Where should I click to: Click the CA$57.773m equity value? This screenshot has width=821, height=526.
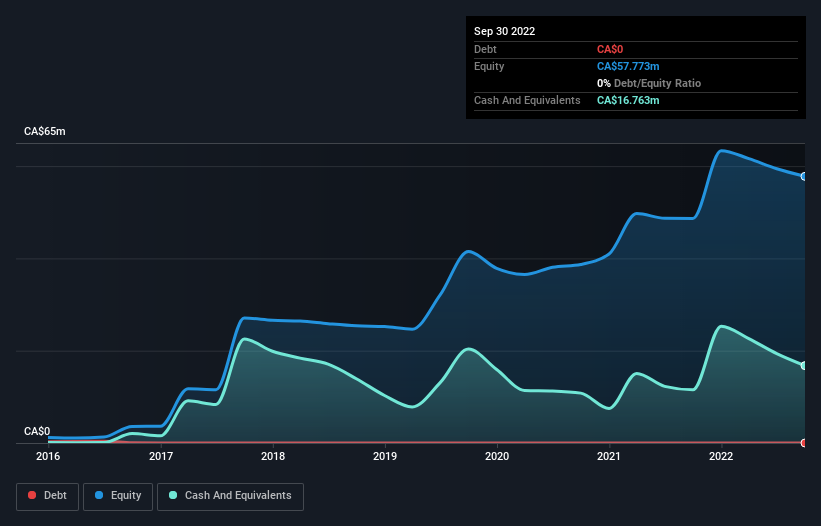tap(628, 66)
